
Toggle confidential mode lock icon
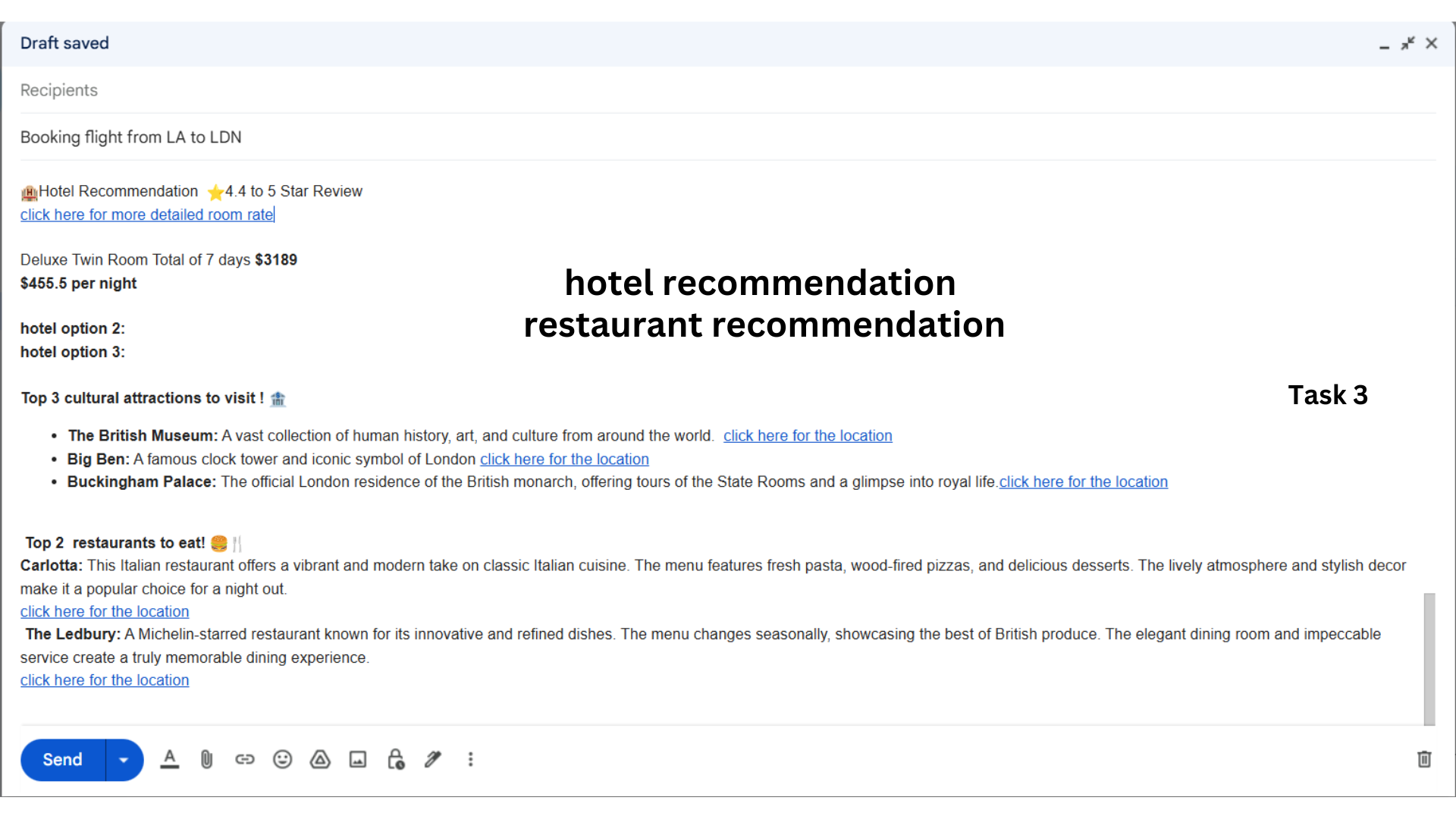tap(396, 759)
